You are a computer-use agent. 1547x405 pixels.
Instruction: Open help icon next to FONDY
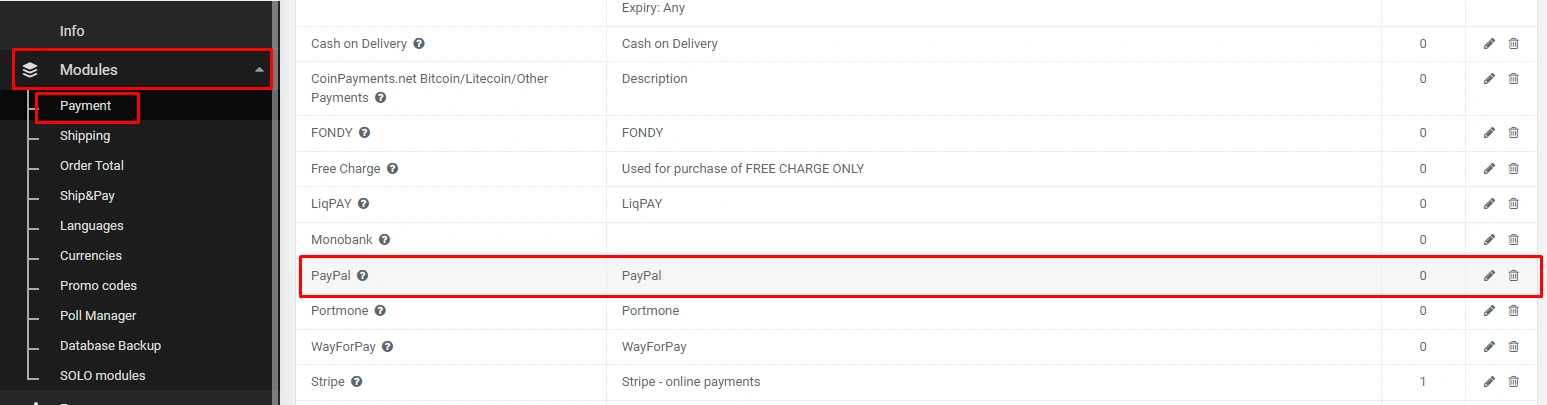pos(365,133)
